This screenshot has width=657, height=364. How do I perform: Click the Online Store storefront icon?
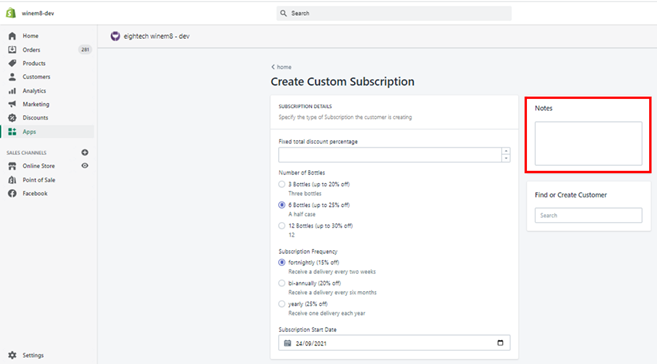click(12, 166)
